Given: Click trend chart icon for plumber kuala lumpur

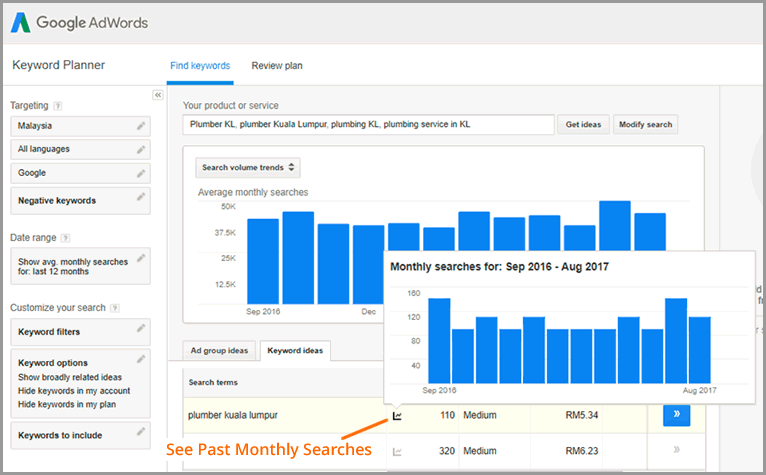Looking at the screenshot, I should click(397, 416).
